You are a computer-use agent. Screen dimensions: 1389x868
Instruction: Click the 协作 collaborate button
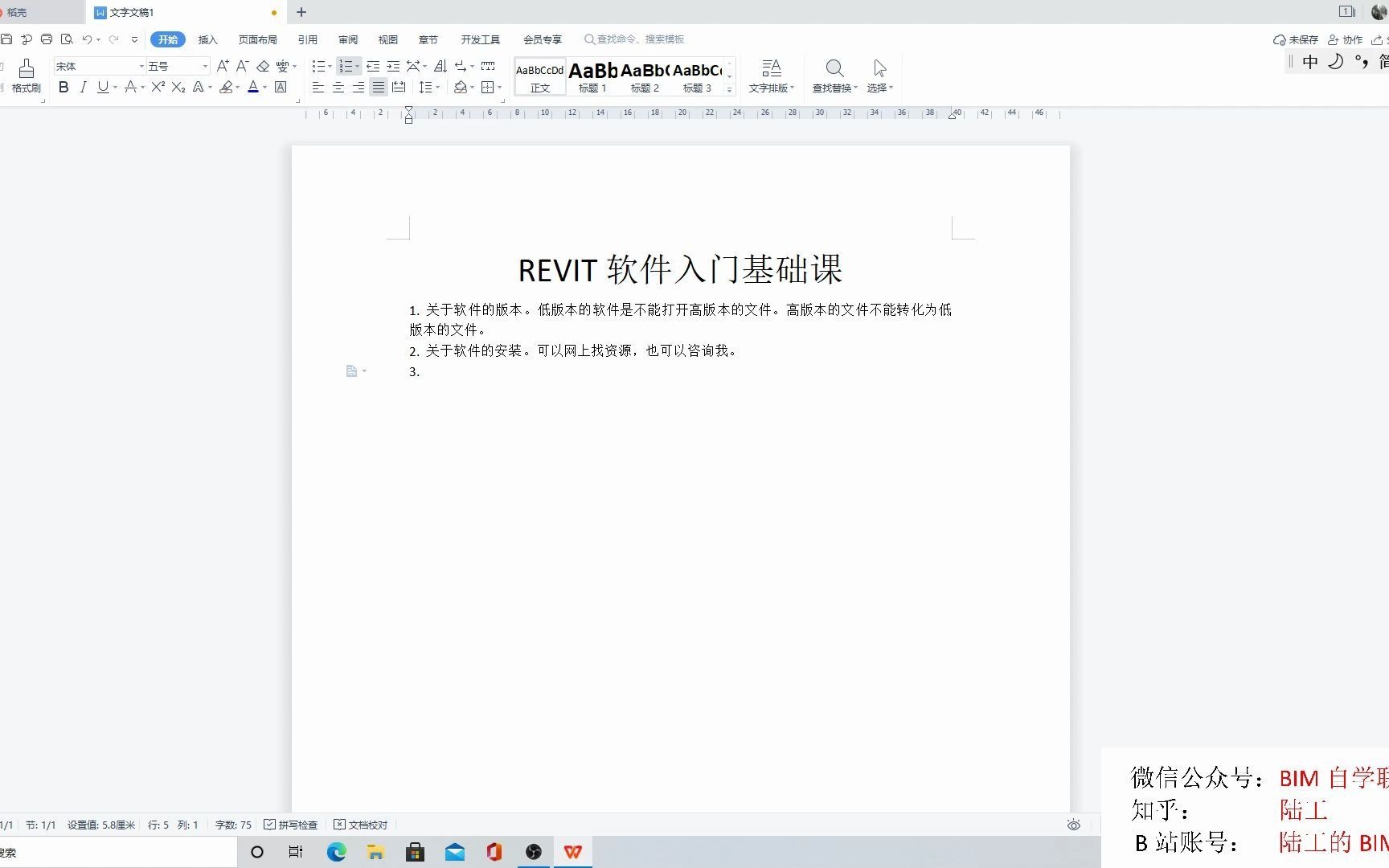pos(1345,39)
